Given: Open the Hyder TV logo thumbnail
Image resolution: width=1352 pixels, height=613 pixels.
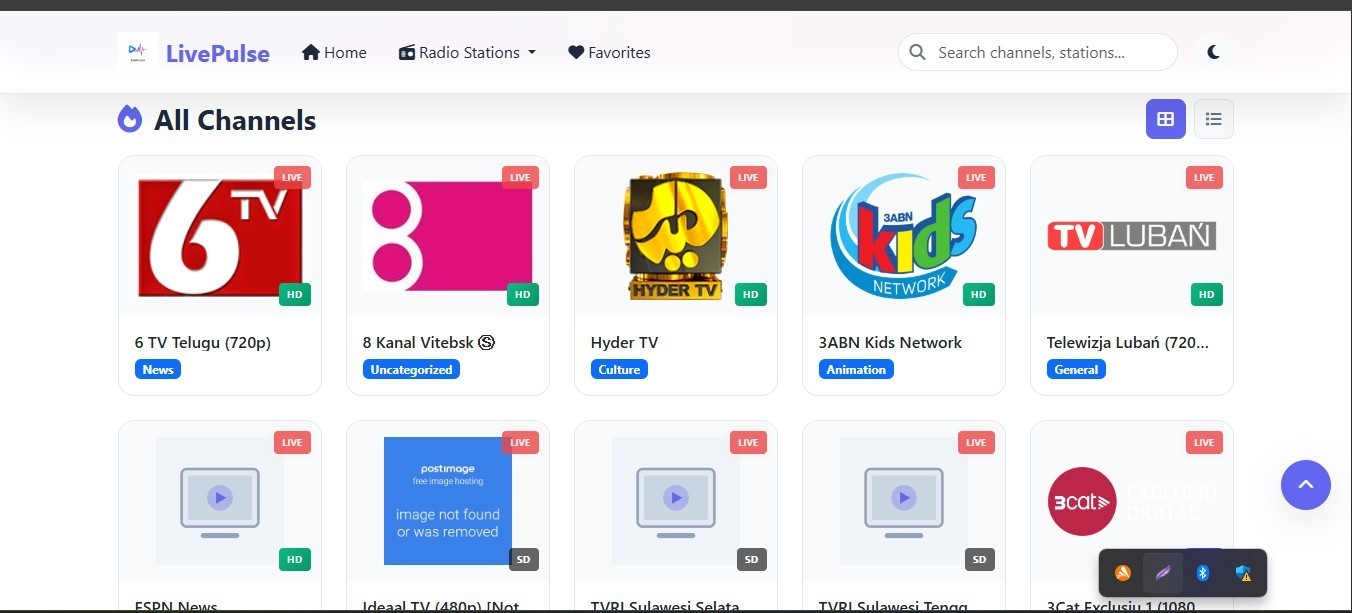Looking at the screenshot, I should click(x=676, y=236).
